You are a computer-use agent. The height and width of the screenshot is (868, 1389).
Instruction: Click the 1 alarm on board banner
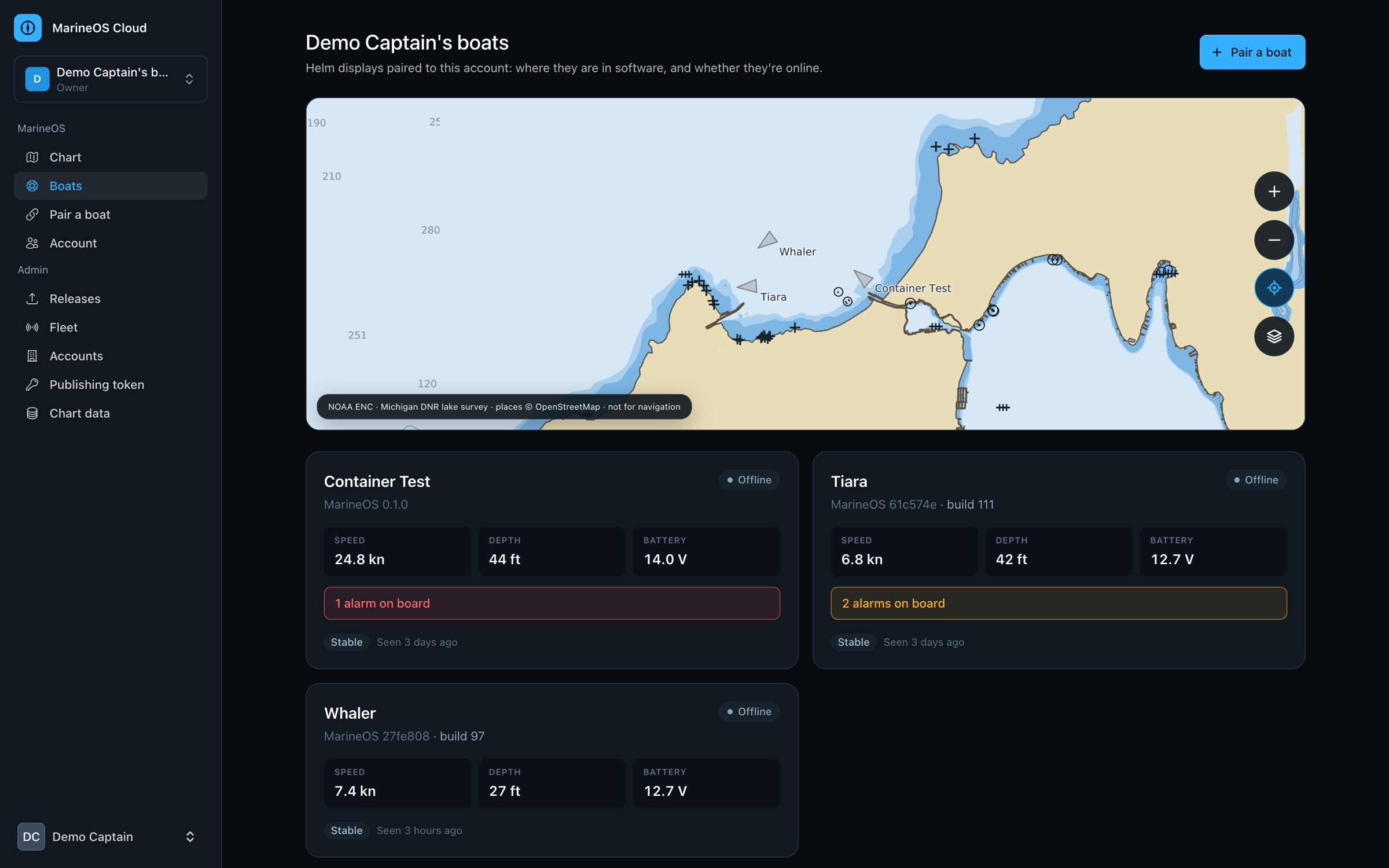tap(552, 603)
